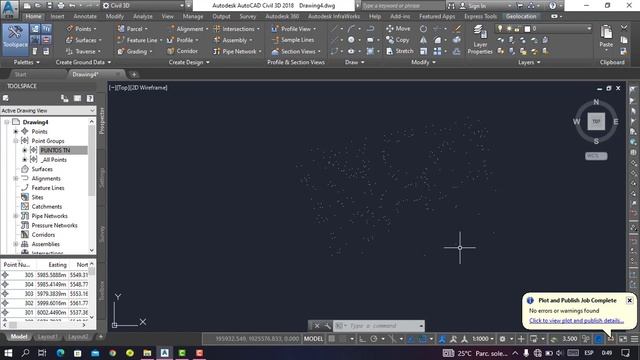Toggle MODEL space button in status bar
The height and width of the screenshot is (360, 640).
313,339
